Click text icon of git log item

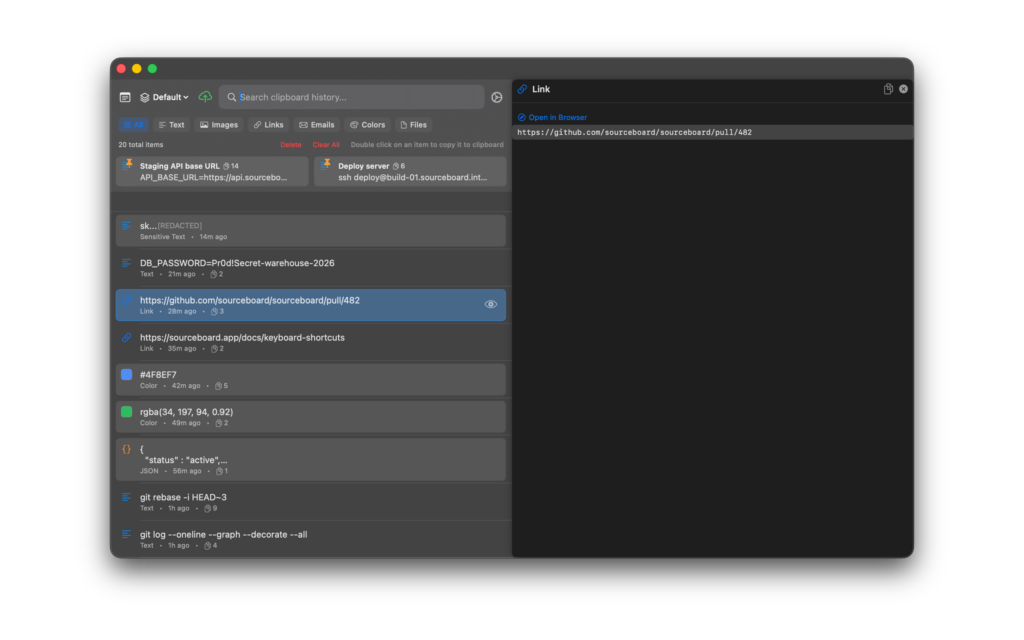tap(127, 534)
